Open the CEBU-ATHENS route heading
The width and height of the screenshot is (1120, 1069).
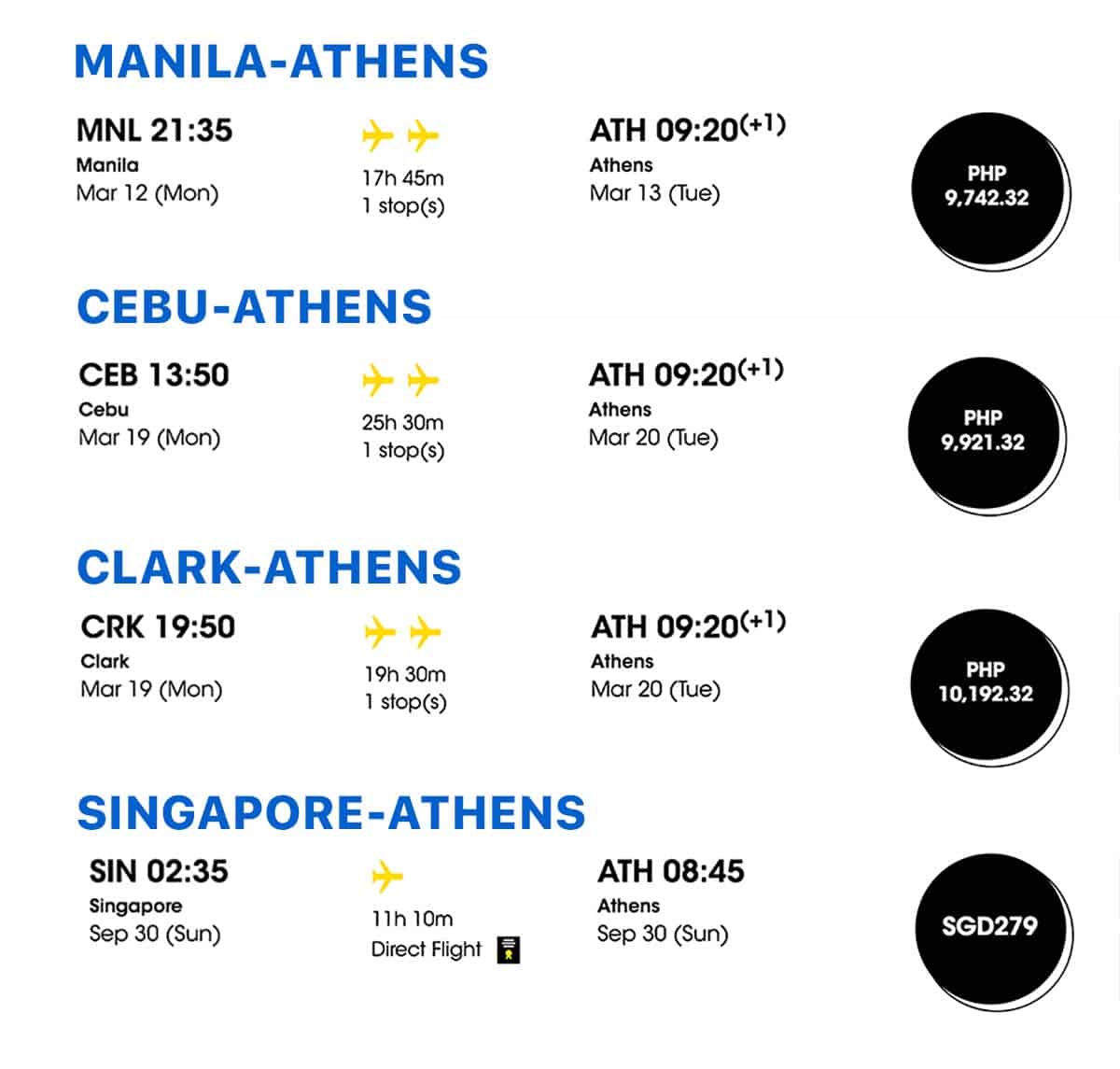pos(254,307)
